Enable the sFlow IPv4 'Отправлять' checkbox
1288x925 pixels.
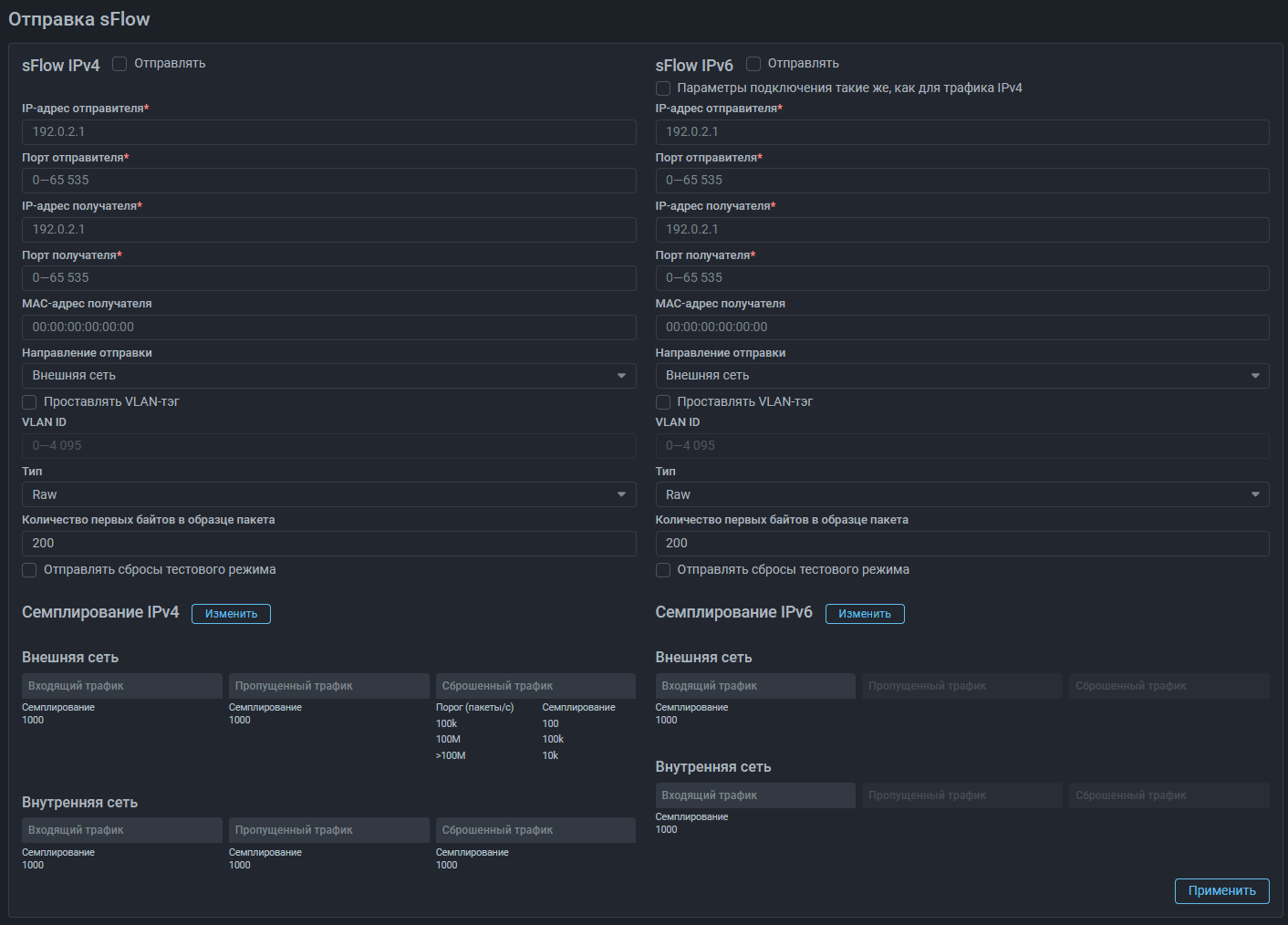119,64
